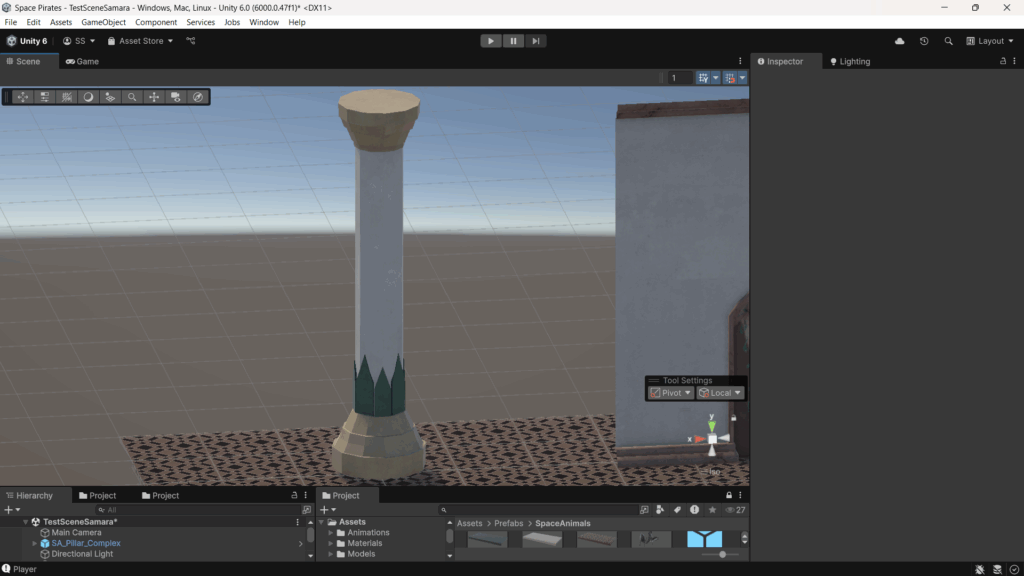
Task: Click the magnifier search icon in top toolbar
Action: pyautogui.click(x=946, y=41)
